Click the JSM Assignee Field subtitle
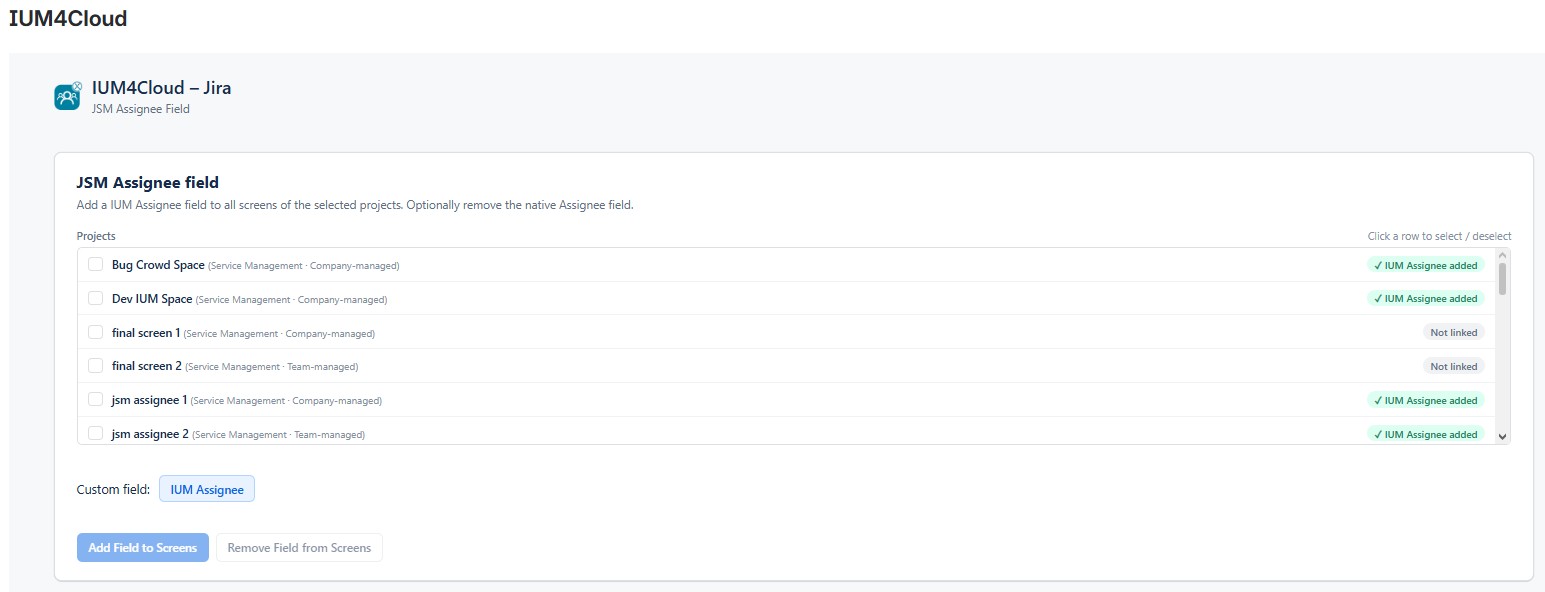 [x=140, y=109]
